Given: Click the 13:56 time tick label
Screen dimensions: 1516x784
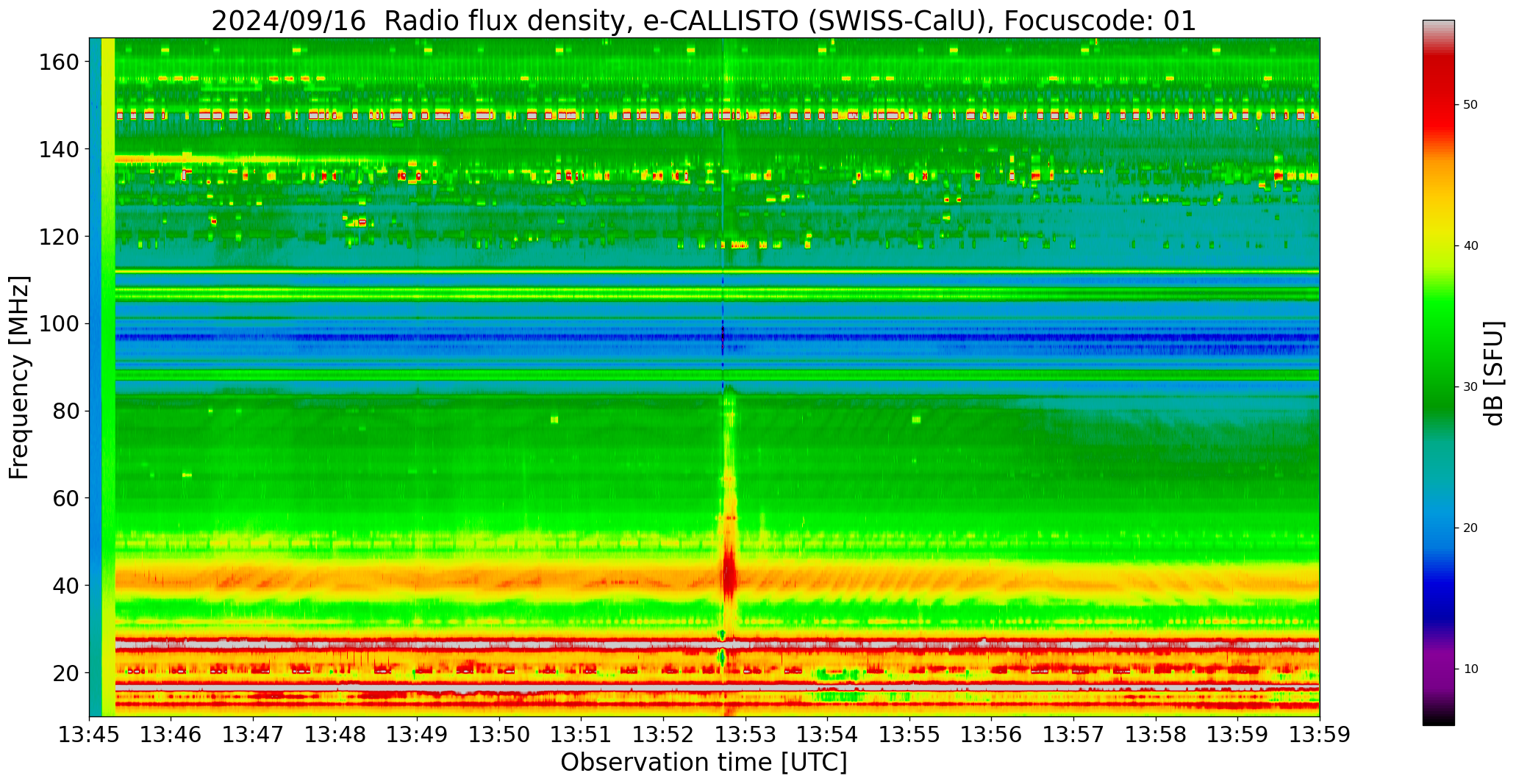Looking at the screenshot, I should pos(991,736).
